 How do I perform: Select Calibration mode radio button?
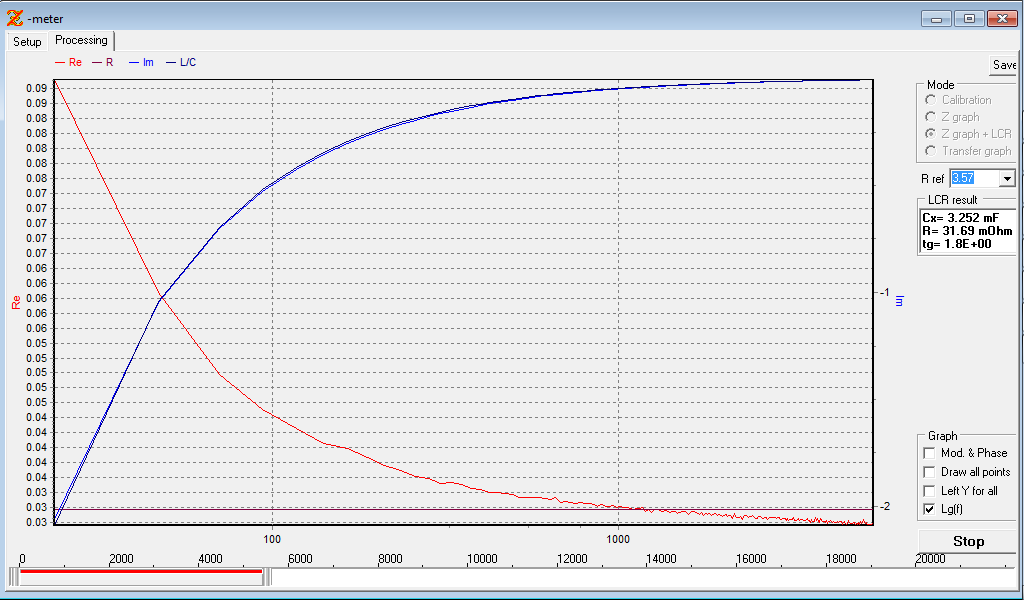tap(931, 100)
